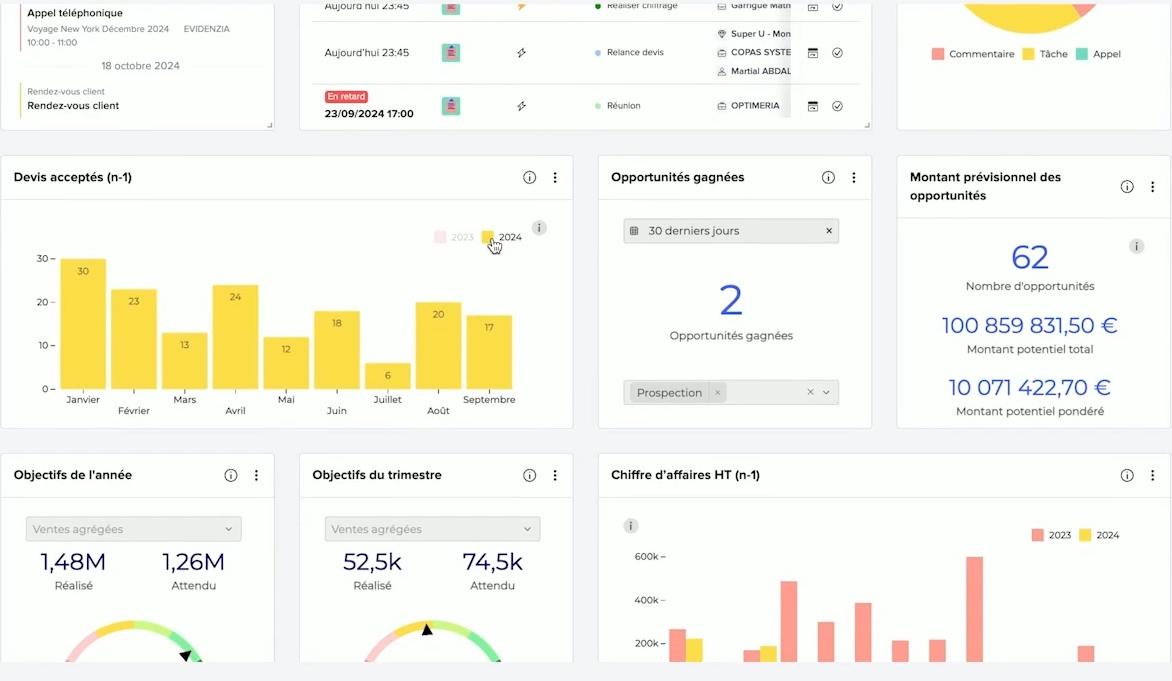Complete the Relance devis task checkmark
This screenshot has height=681, width=1172.
(837, 53)
